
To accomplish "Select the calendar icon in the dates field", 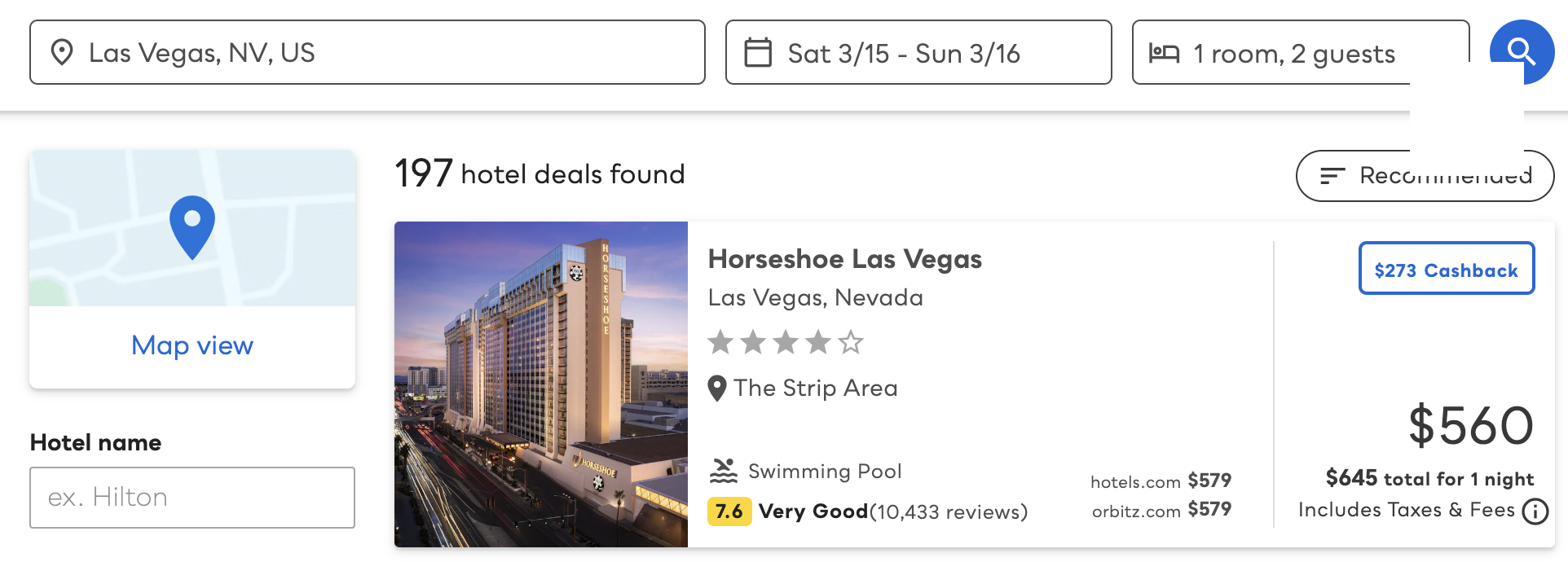I will pos(759,50).
